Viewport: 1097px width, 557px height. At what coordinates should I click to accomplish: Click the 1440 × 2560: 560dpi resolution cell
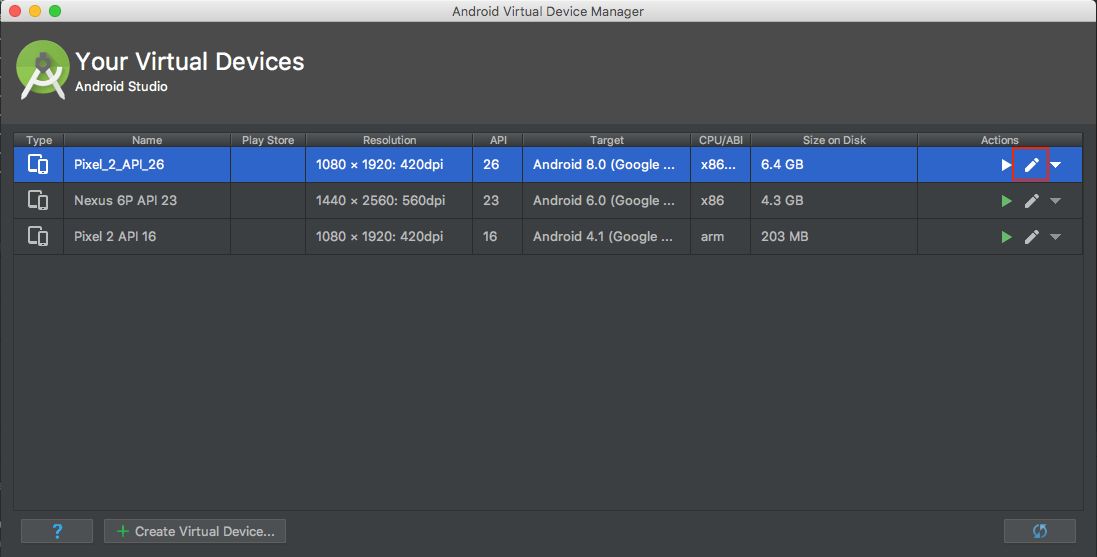[389, 200]
